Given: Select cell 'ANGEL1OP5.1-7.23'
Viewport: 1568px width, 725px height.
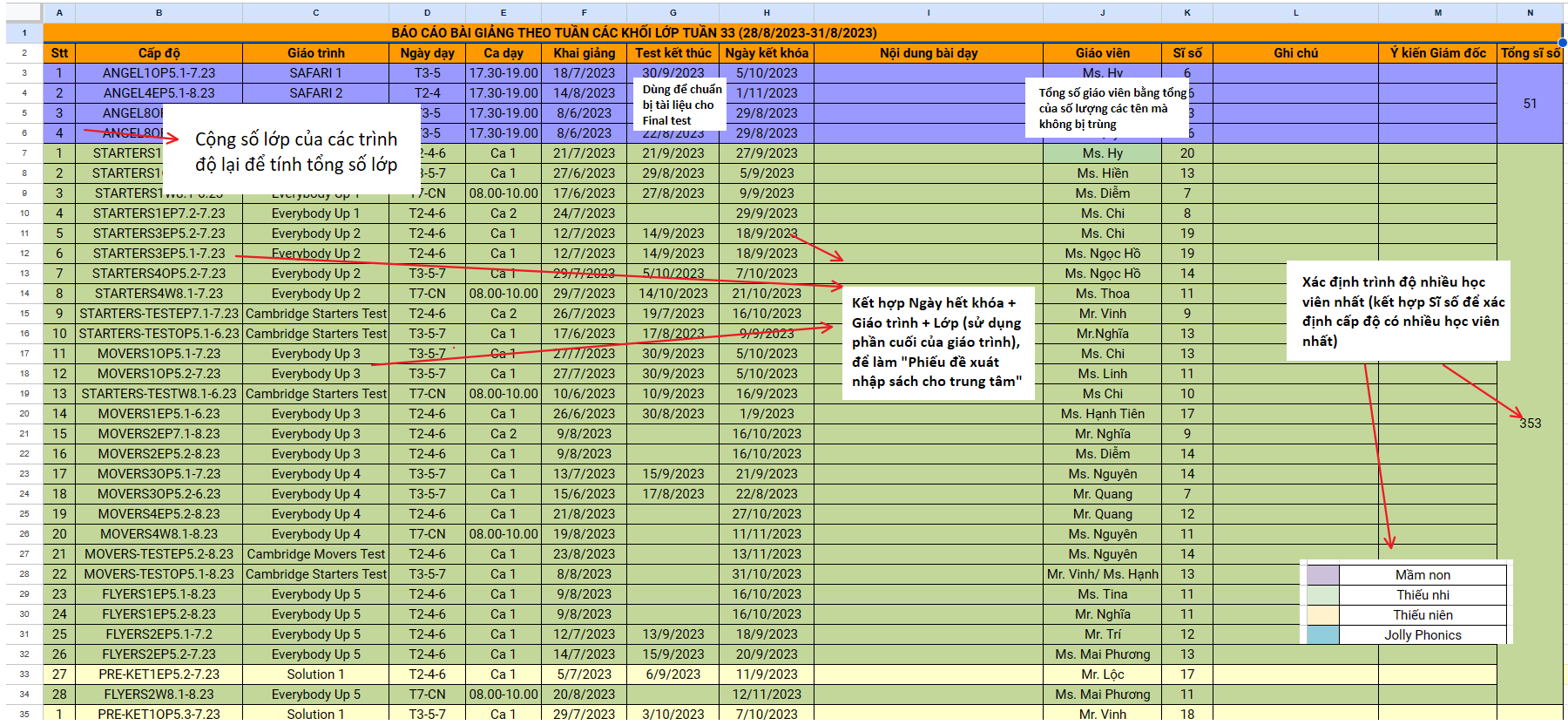Looking at the screenshot, I should (159, 73).
